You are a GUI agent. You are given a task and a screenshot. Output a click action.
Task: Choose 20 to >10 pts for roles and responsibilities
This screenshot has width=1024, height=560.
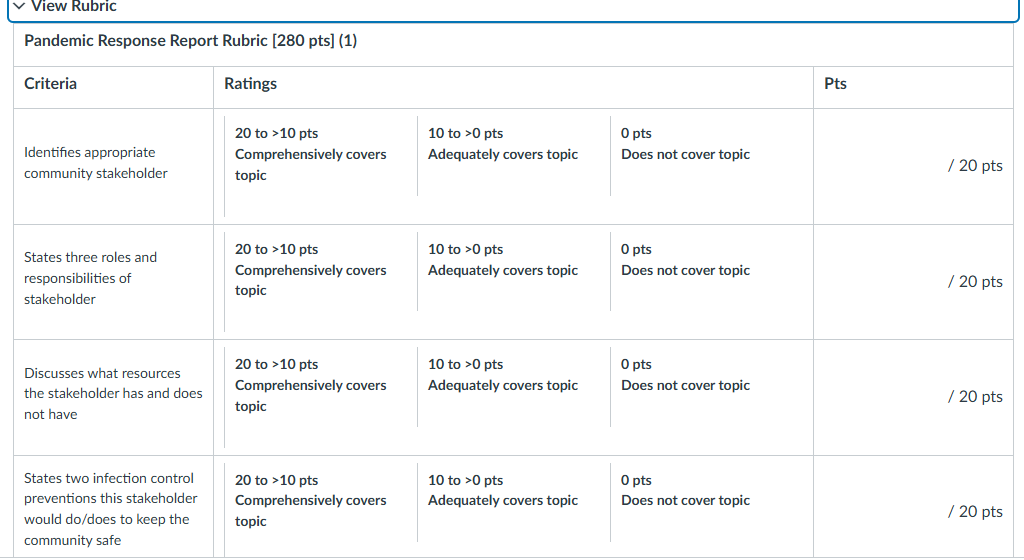click(310, 270)
